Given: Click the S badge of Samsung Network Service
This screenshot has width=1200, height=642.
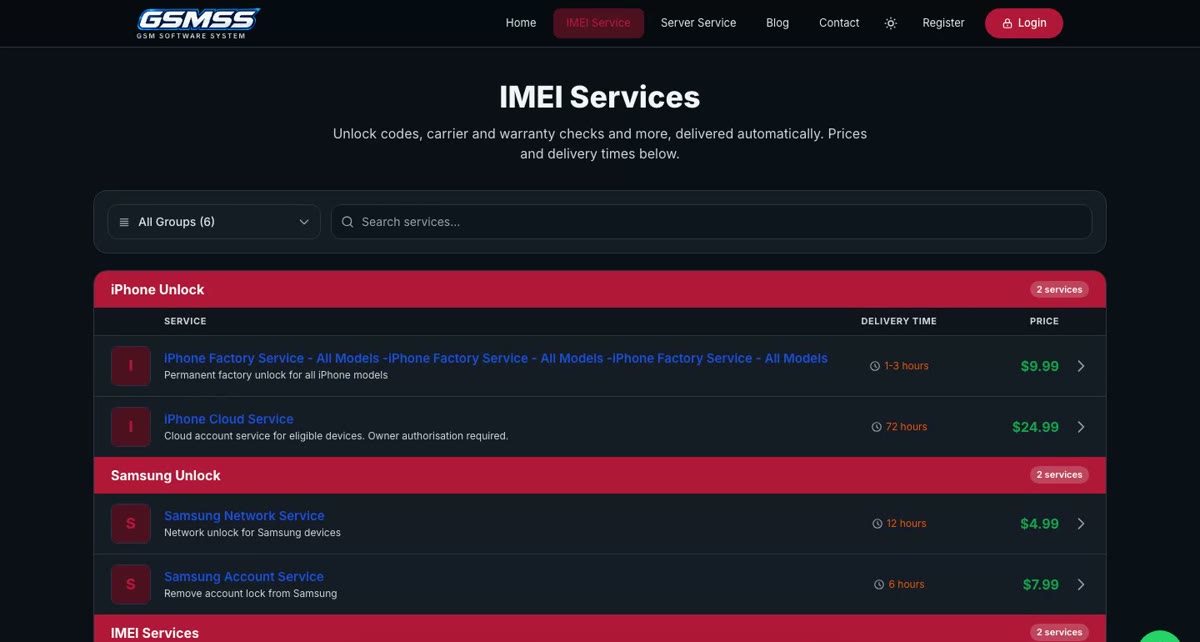Looking at the screenshot, I should pyautogui.click(x=131, y=524).
